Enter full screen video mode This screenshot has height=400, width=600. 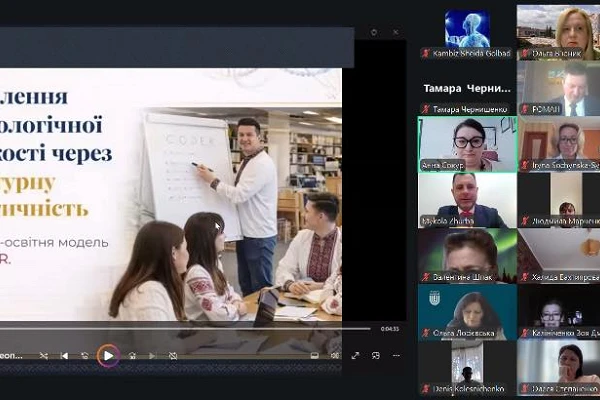[x=355, y=355]
